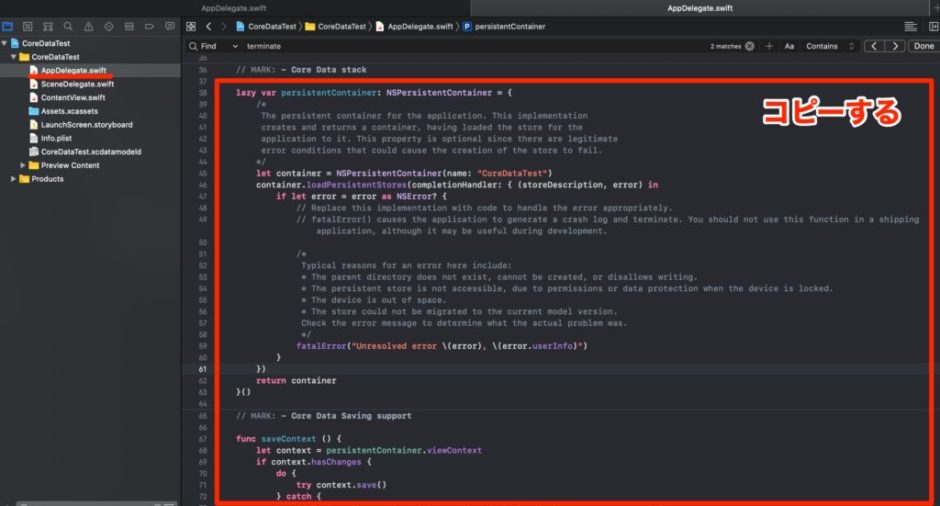
Task: Add editor on right
Action: pyautogui.click(x=933, y=26)
